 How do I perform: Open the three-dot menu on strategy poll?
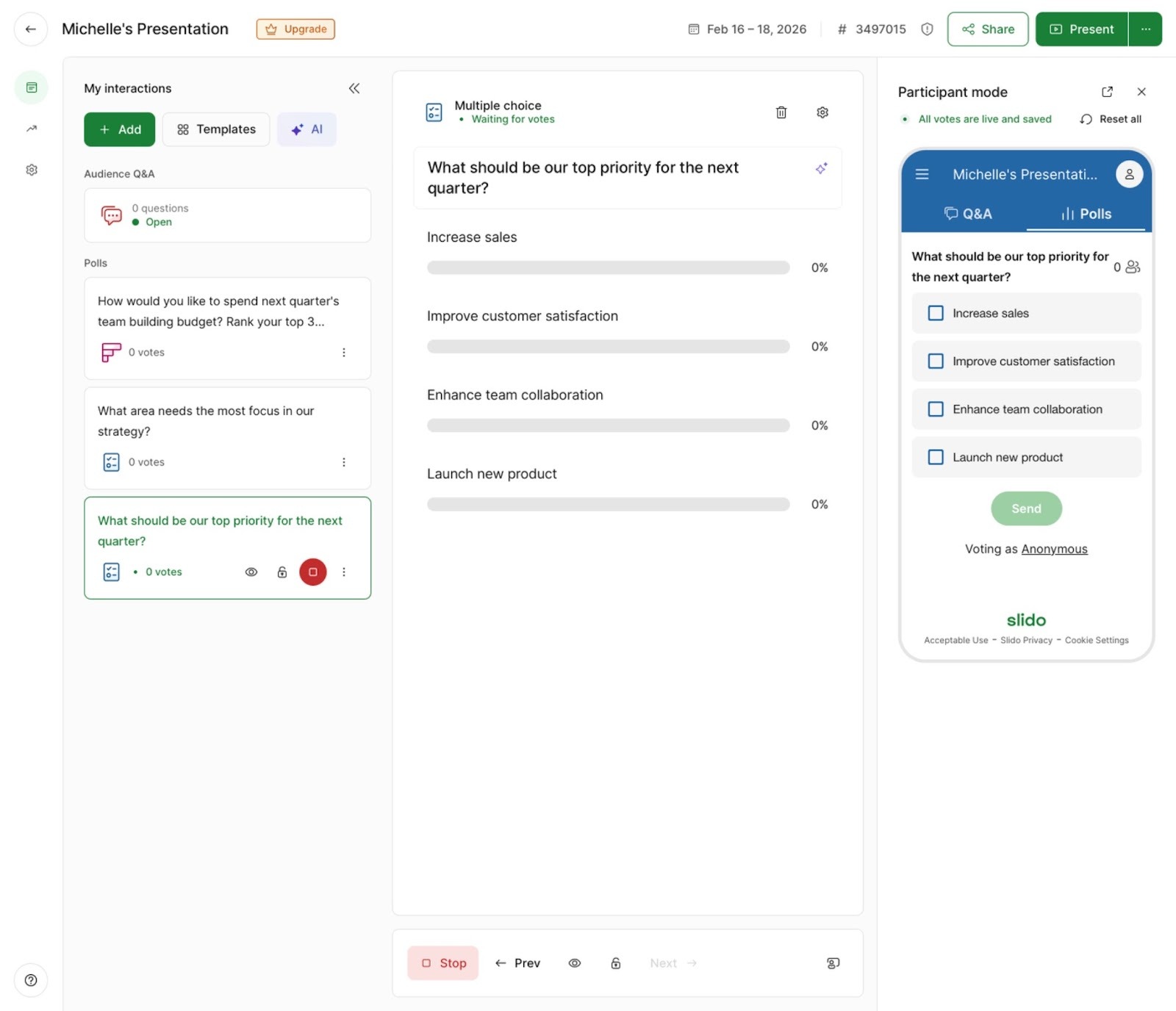(x=344, y=462)
